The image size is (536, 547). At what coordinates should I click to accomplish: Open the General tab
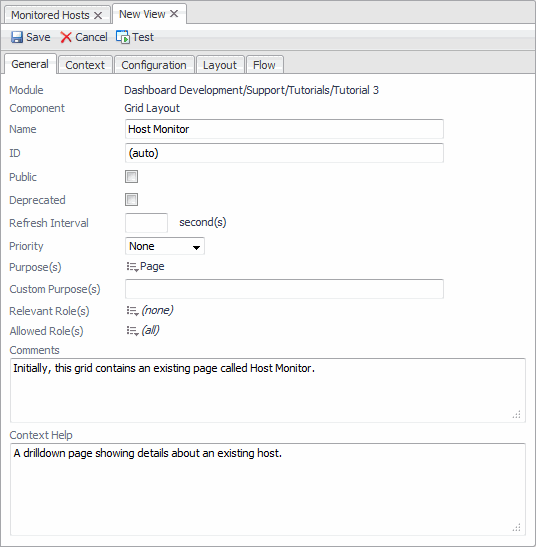pyautogui.click(x=30, y=64)
